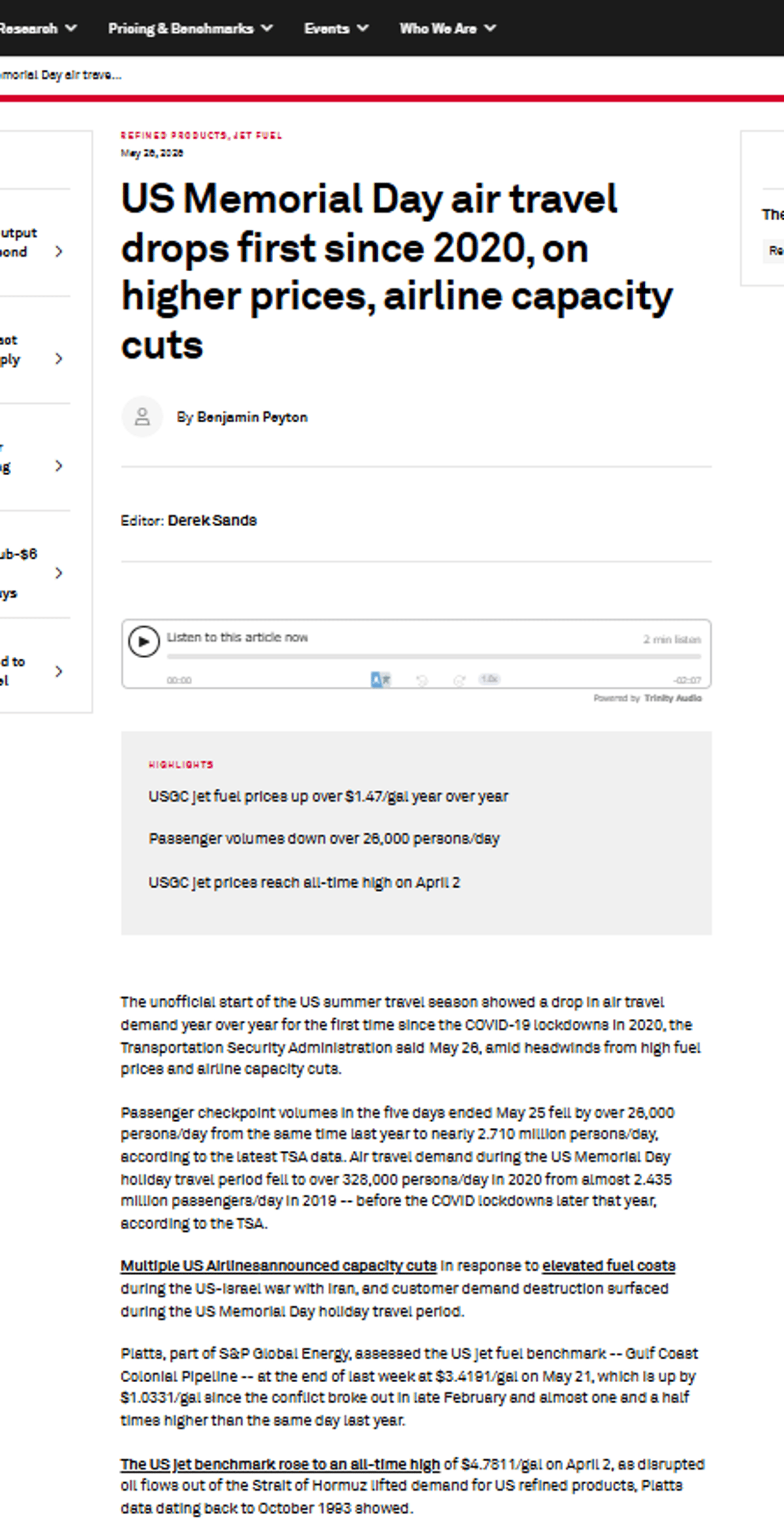This screenshot has height=1524, width=784.
Task: Expand the Events menu
Action: [336, 28]
